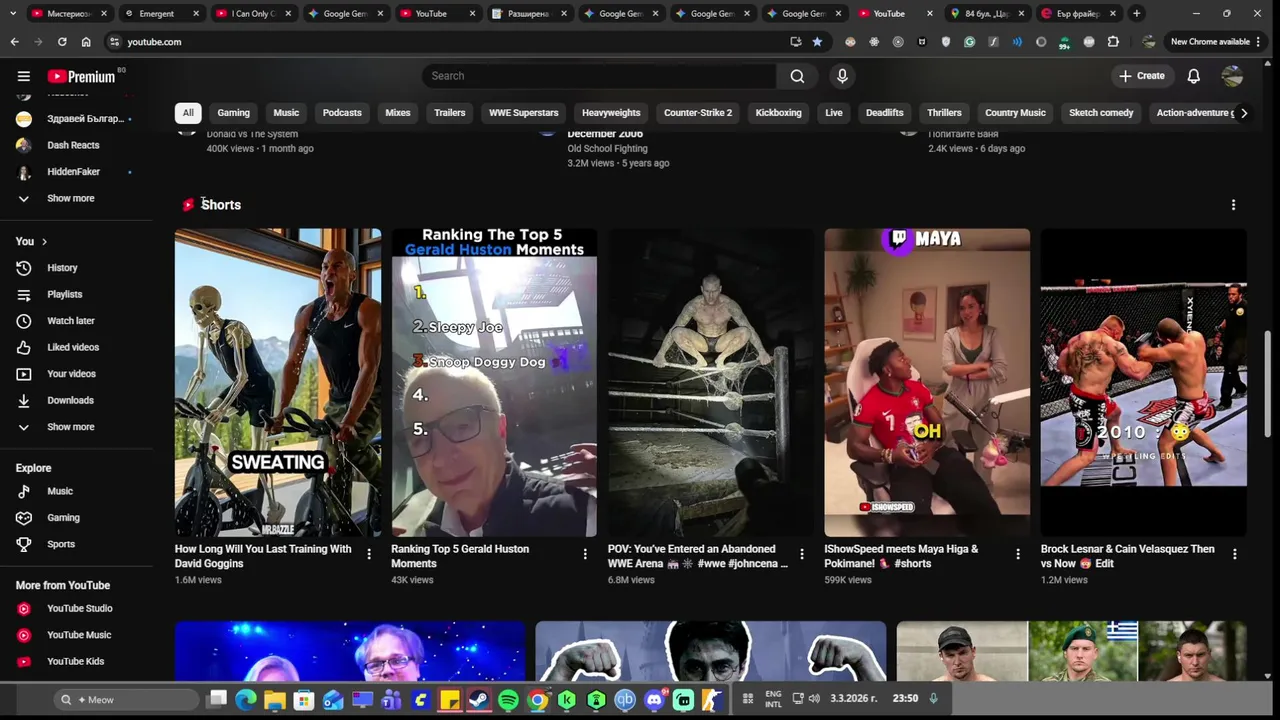Open options for Brock Lesnar short

(1234, 554)
